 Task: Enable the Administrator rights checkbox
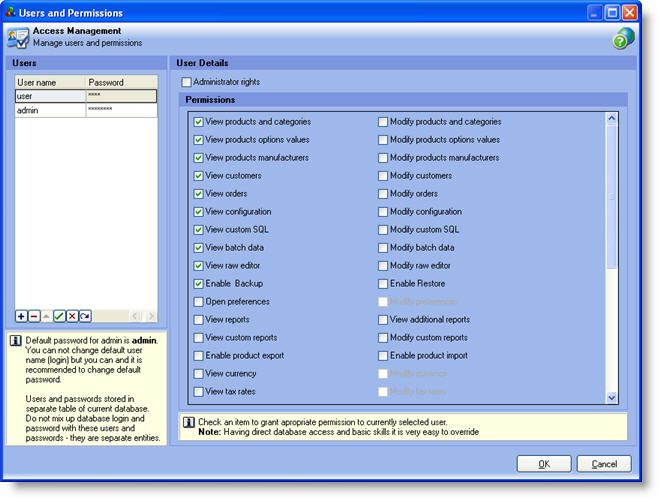187,81
